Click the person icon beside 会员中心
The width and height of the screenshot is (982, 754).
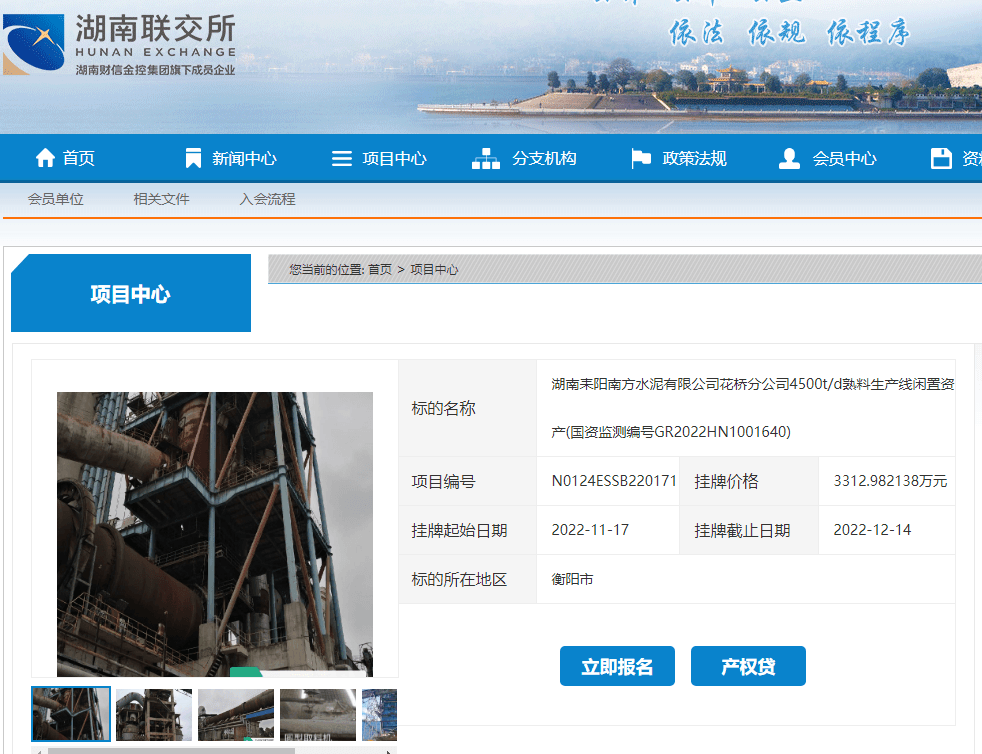pyautogui.click(x=790, y=158)
